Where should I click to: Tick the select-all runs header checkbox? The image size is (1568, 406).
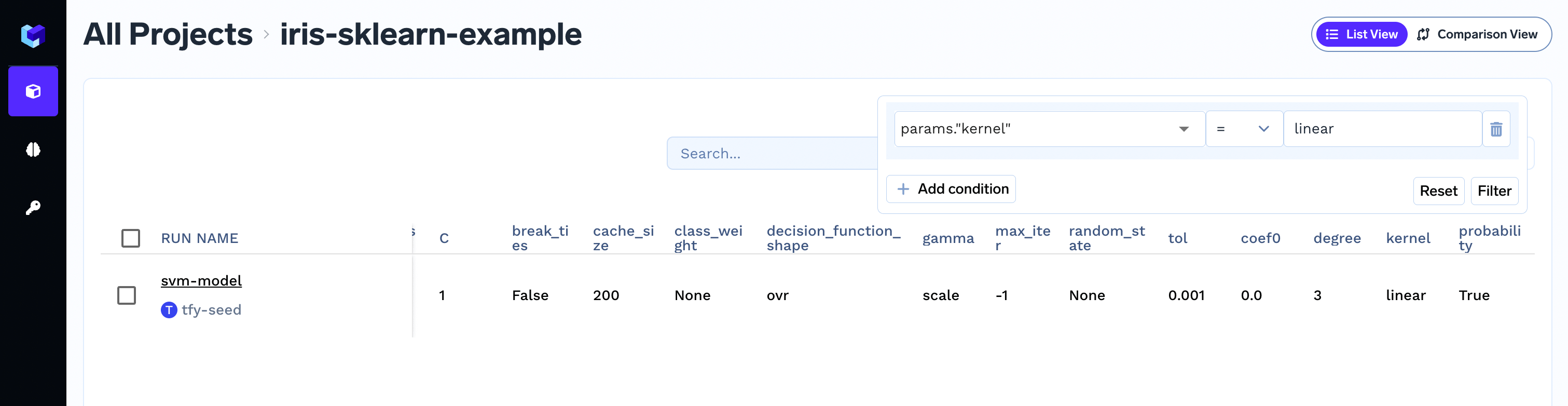pyautogui.click(x=130, y=238)
